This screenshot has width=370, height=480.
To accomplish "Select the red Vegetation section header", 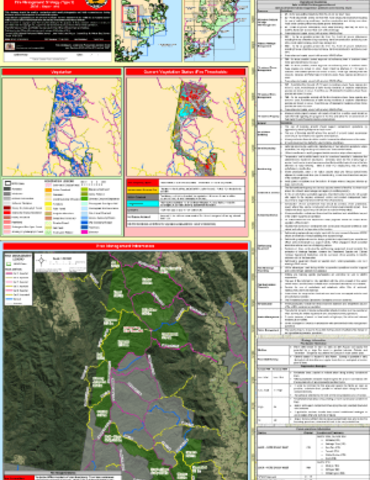I will [x=62, y=72].
